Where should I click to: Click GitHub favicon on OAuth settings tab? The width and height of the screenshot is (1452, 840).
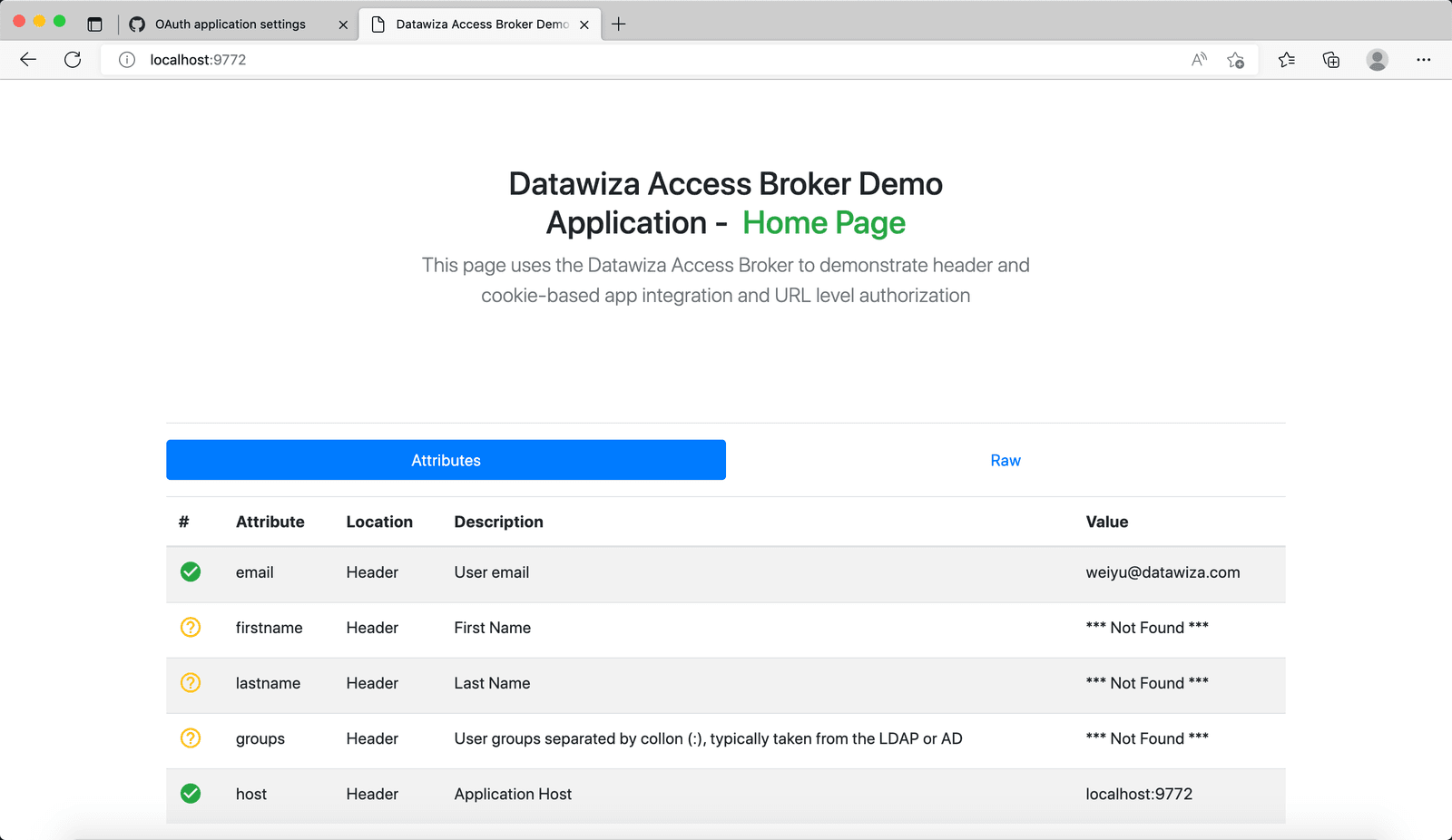click(x=137, y=24)
